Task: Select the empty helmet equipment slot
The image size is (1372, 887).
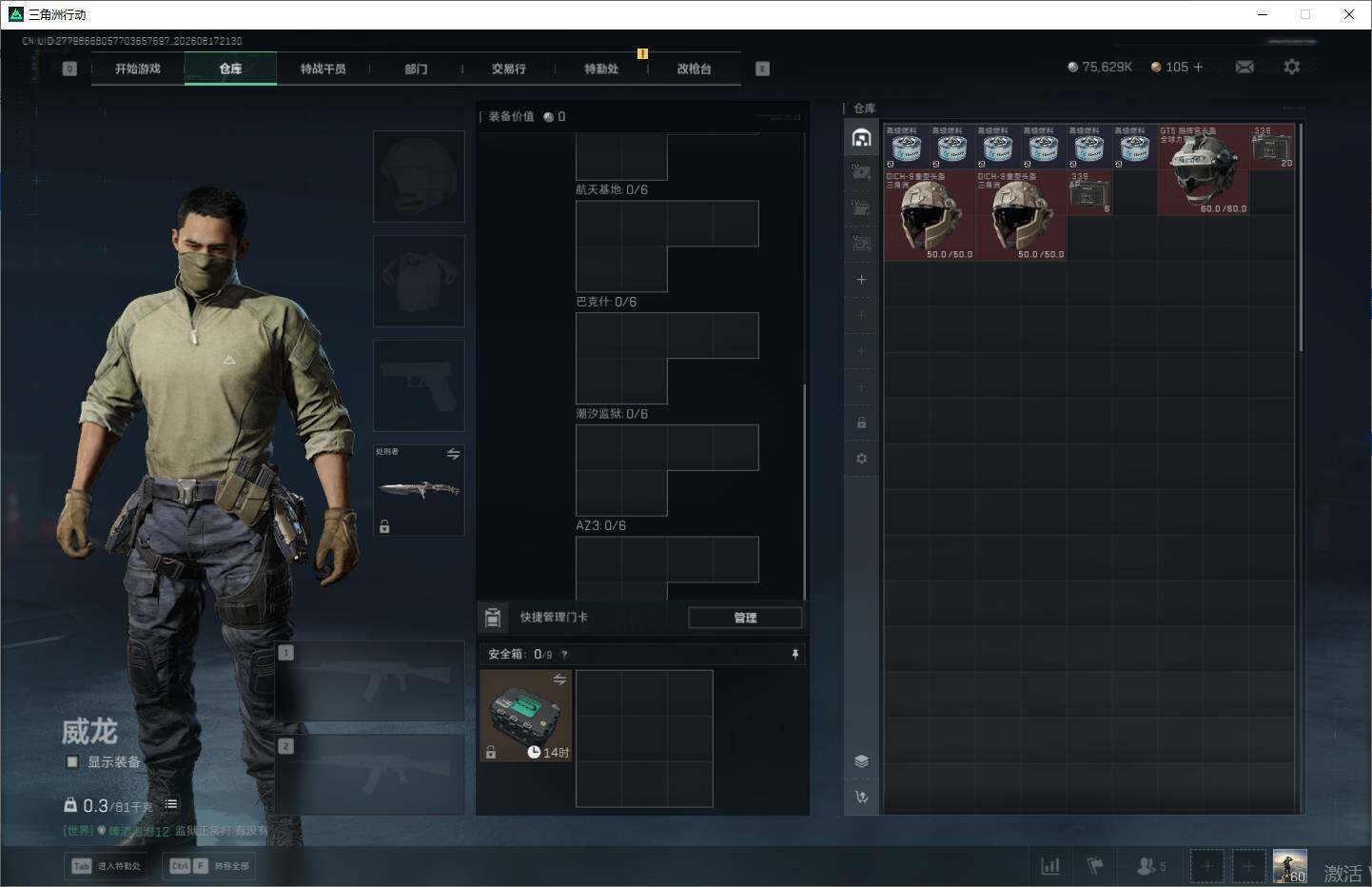Action: tap(419, 177)
